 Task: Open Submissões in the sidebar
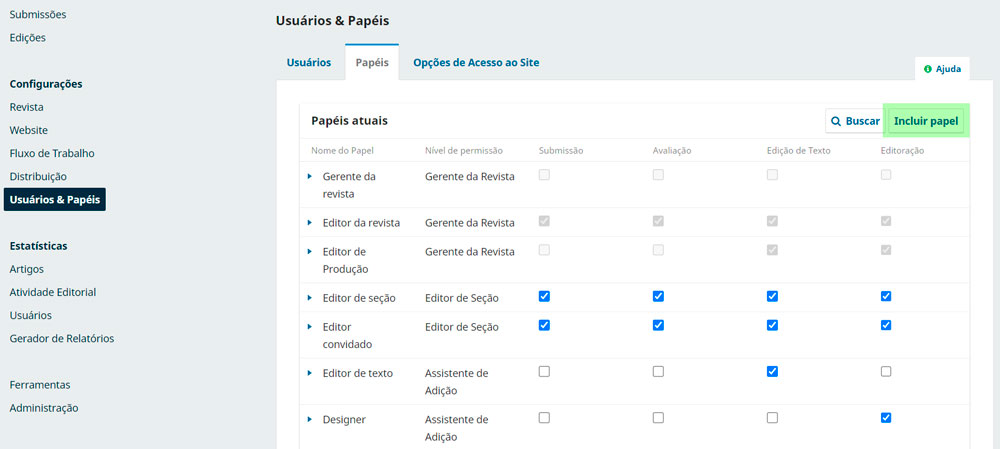coord(38,14)
